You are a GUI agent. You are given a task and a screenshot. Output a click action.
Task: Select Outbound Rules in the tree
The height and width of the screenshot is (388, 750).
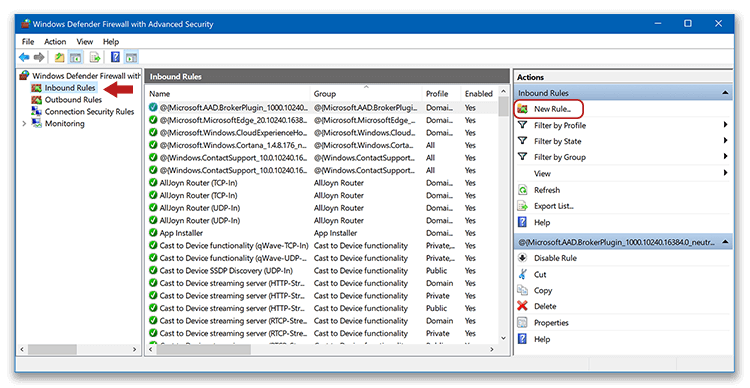(x=73, y=100)
